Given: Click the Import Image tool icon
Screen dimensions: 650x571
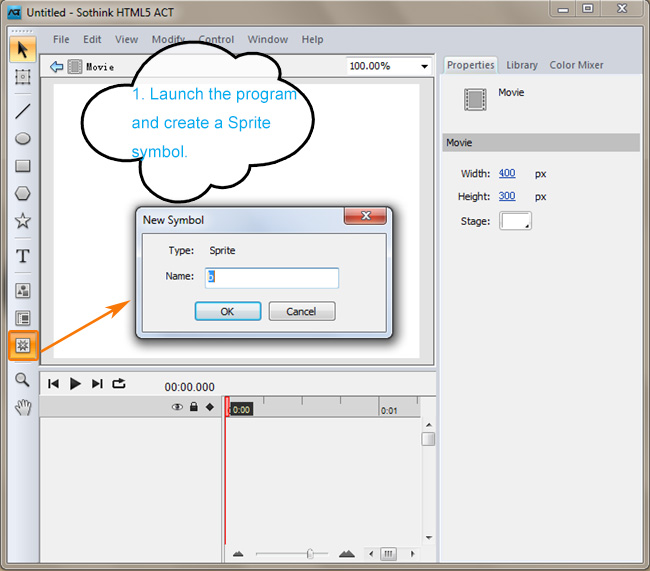Looking at the screenshot, I should coord(23,290).
